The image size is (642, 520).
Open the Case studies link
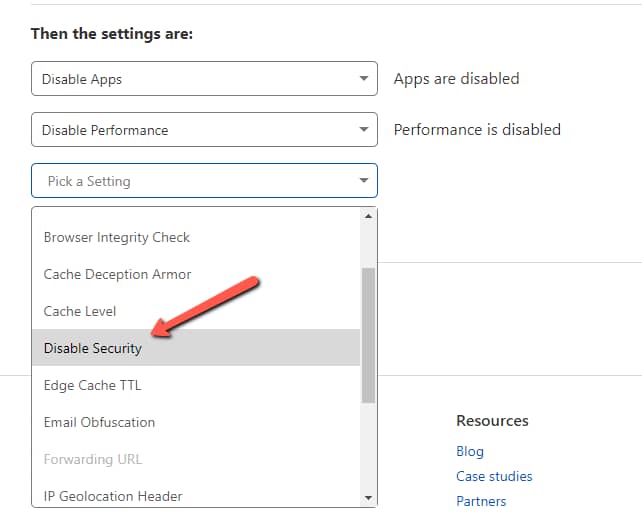(x=494, y=476)
